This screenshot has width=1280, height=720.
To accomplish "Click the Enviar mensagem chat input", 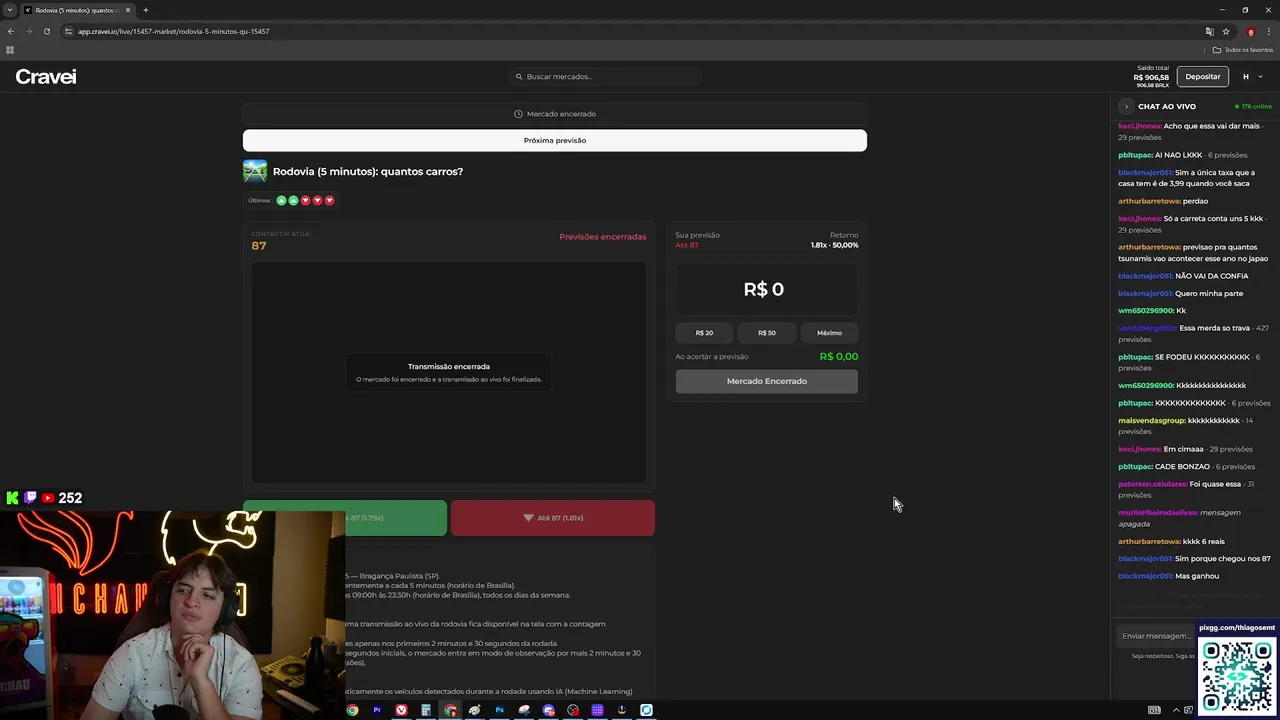I will click(1156, 636).
